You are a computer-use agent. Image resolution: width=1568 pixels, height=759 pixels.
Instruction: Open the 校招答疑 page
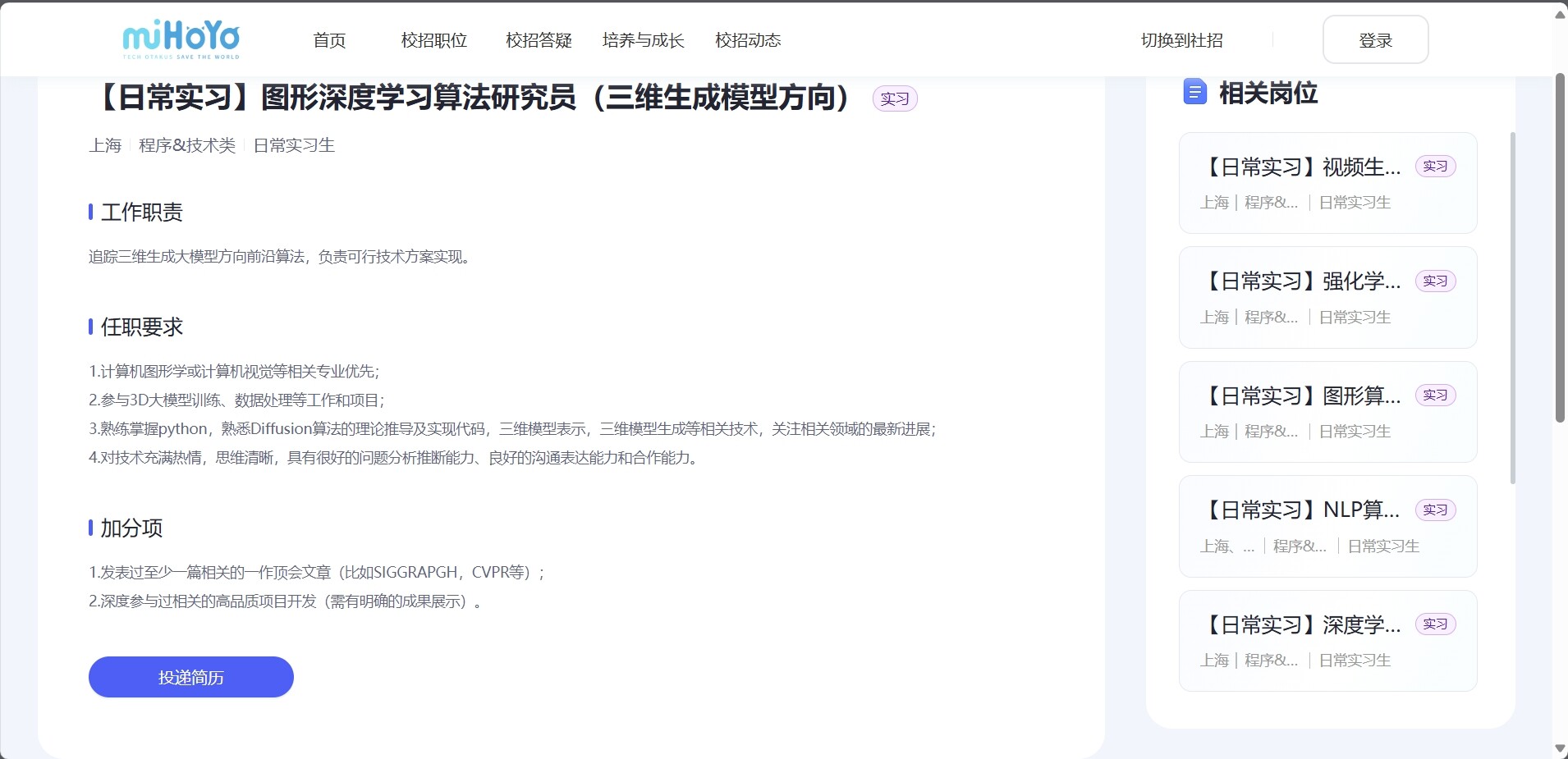coord(539,40)
